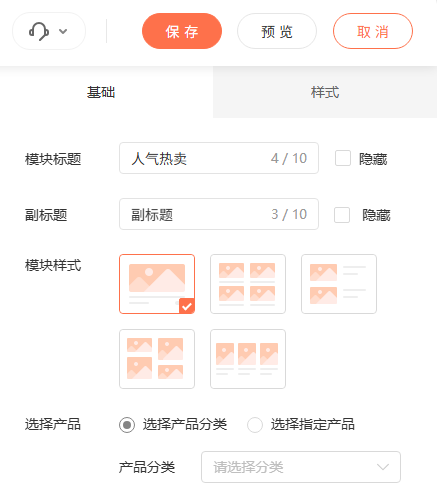
Task: Choose the three-column image layout style
Action: tap(248, 359)
